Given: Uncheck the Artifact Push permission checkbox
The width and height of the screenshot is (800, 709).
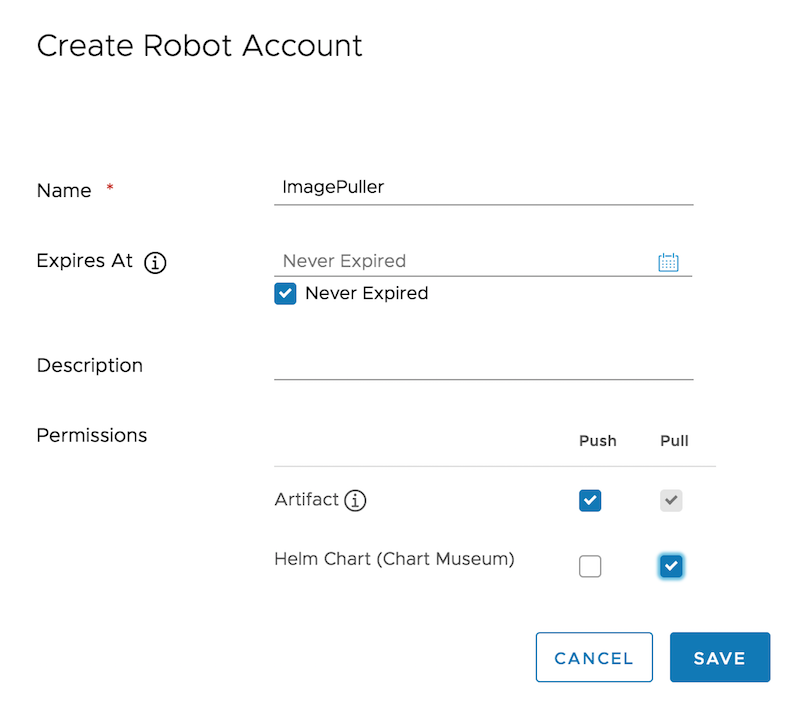Looking at the screenshot, I should [x=590, y=500].
